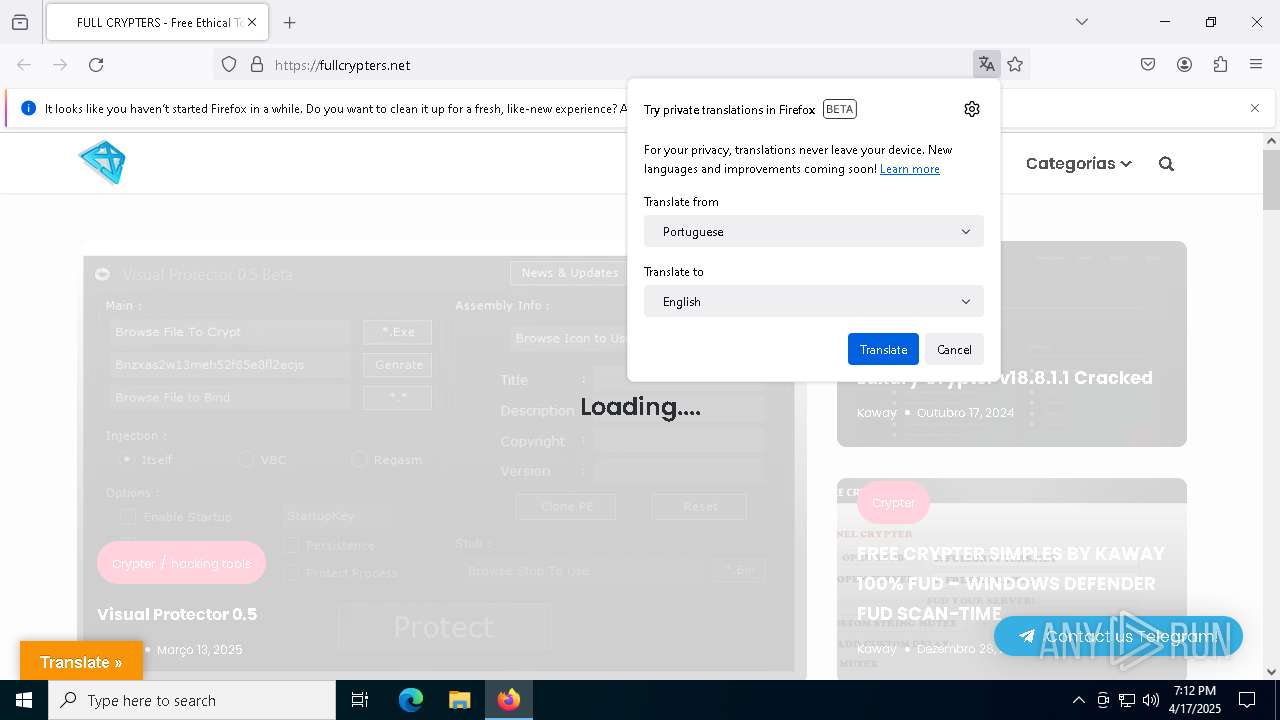Open the Firefox recent browsing button
This screenshot has width=1280, height=720.
pos(20,22)
